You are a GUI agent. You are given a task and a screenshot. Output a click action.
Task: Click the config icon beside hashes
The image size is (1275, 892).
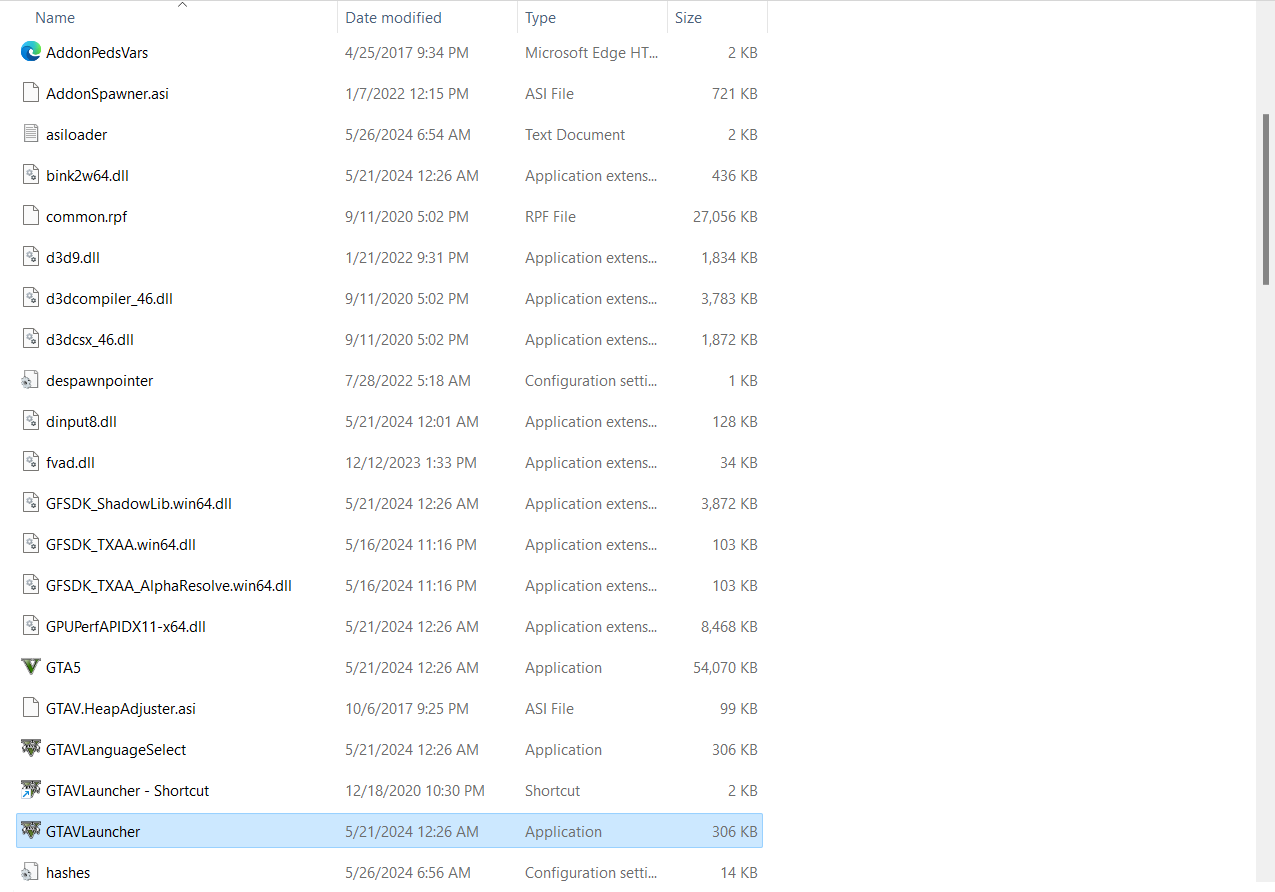click(x=31, y=872)
